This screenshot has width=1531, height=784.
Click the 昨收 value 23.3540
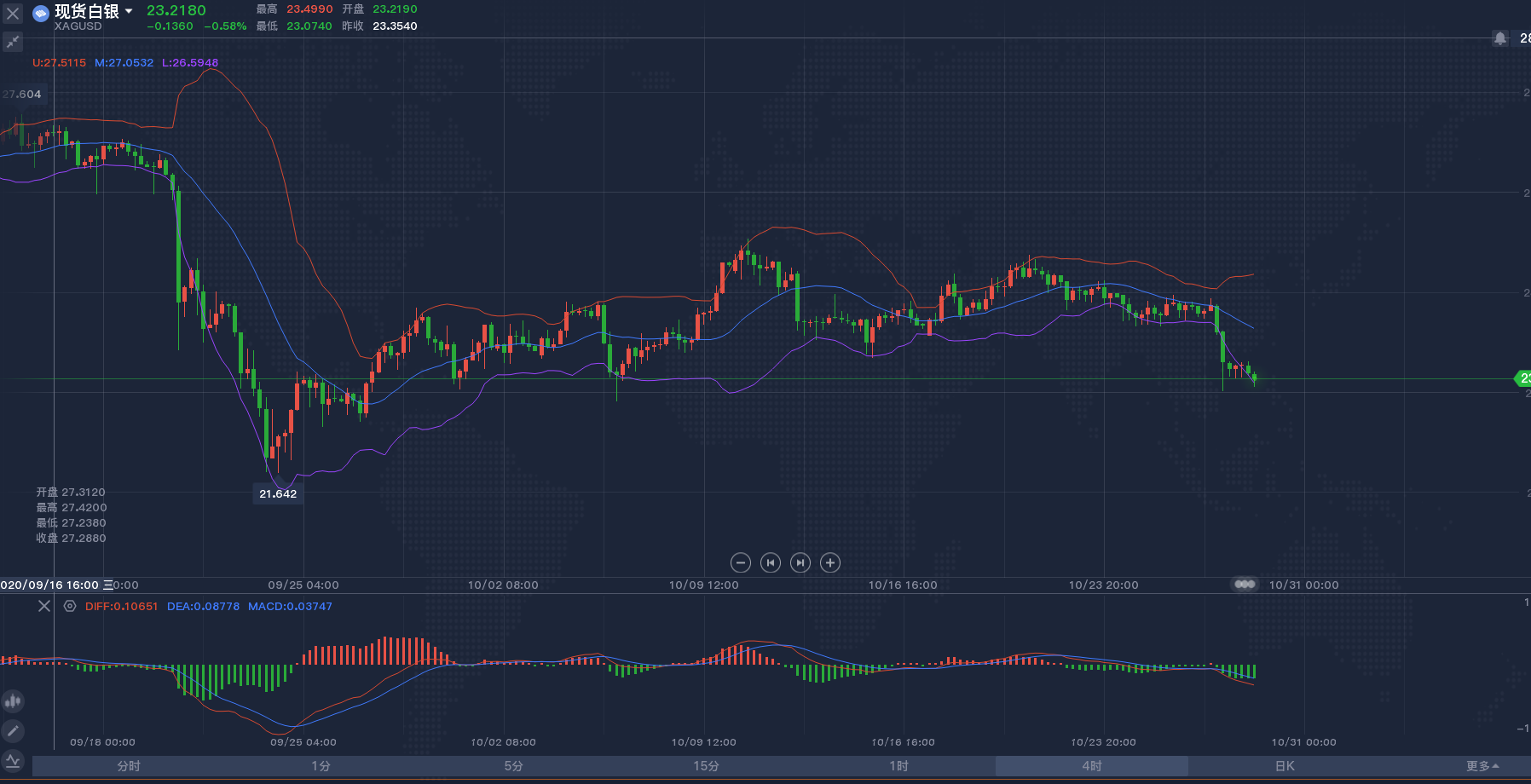coord(395,26)
